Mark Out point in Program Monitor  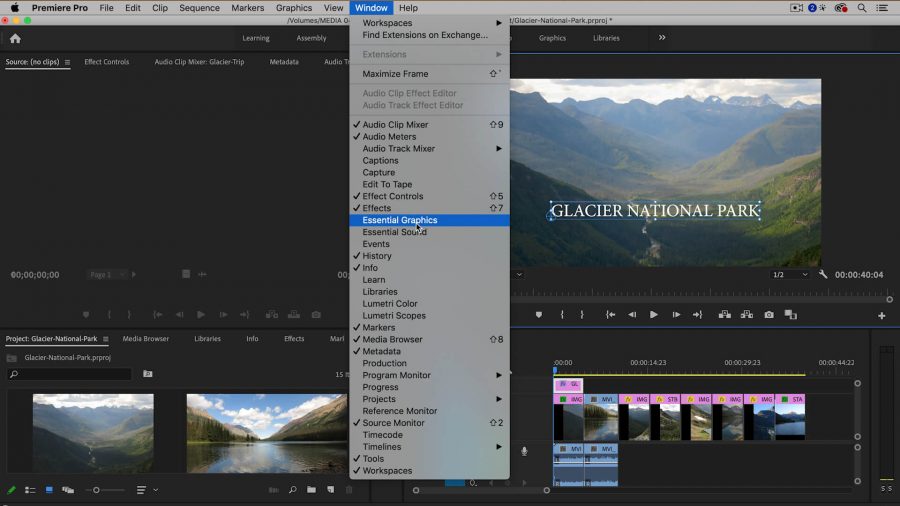pyautogui.click(x=582, y=315)
